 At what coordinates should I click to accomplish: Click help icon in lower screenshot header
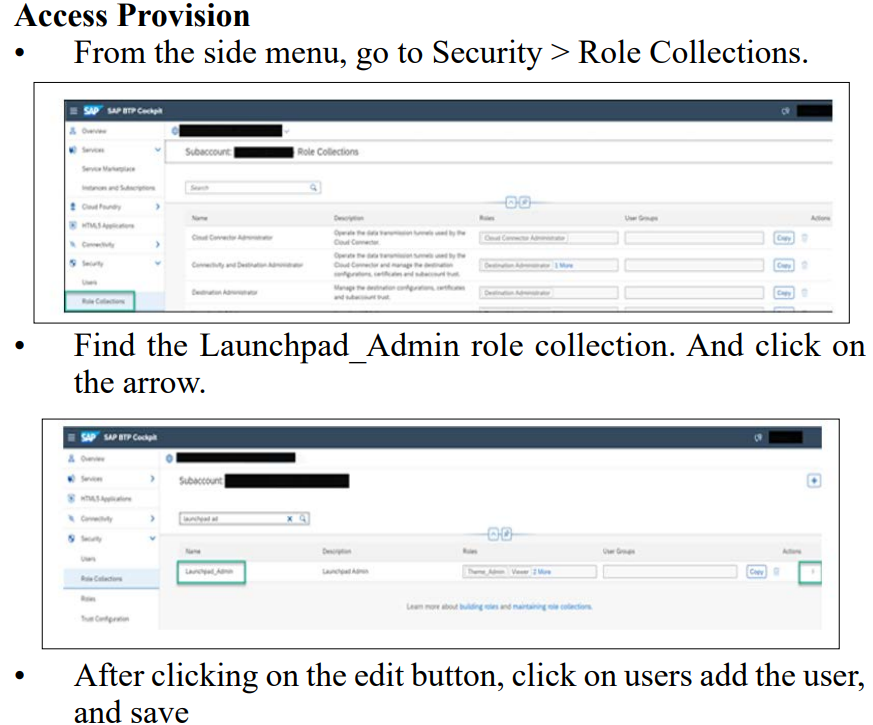(758, 438)
